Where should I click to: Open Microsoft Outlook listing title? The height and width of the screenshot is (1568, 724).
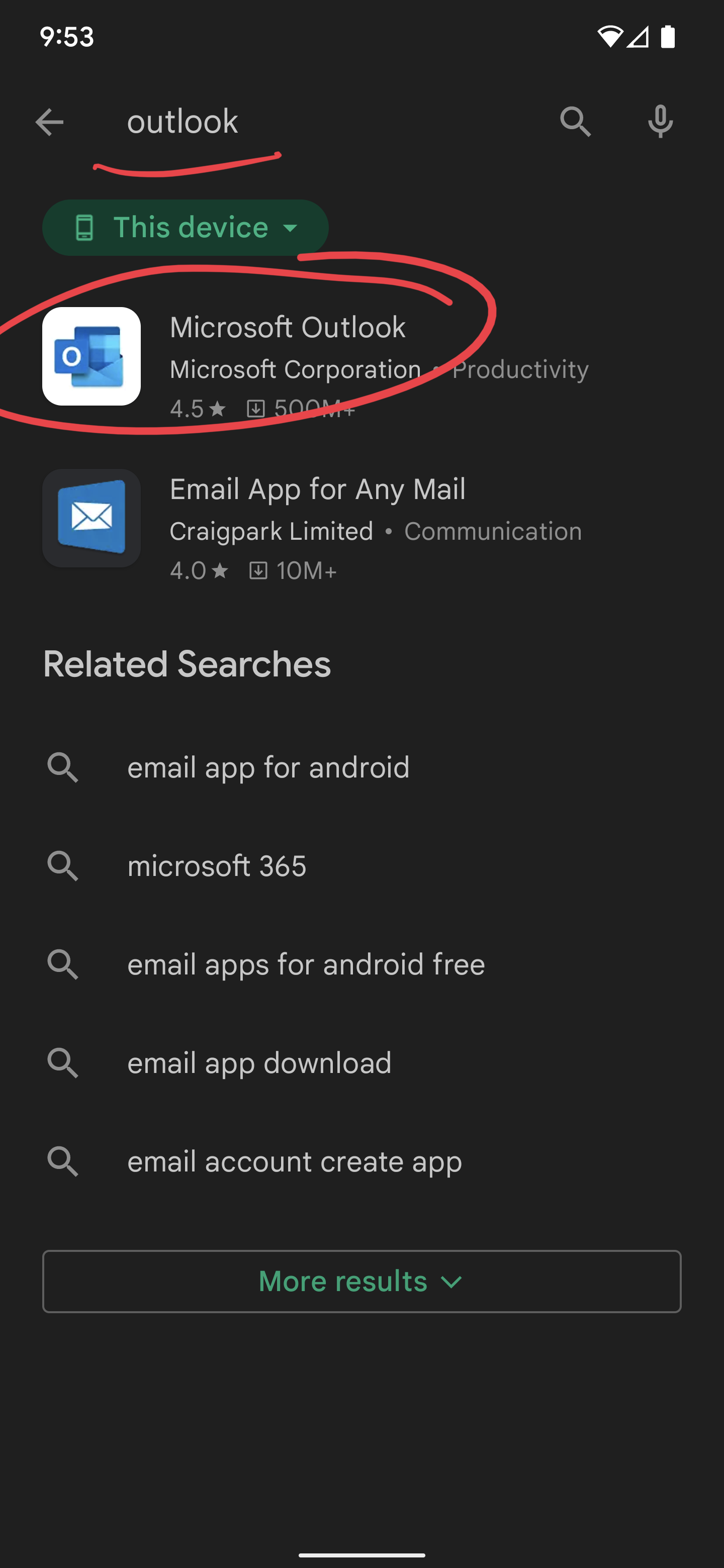pyautogui.click(x=288, y=328)
